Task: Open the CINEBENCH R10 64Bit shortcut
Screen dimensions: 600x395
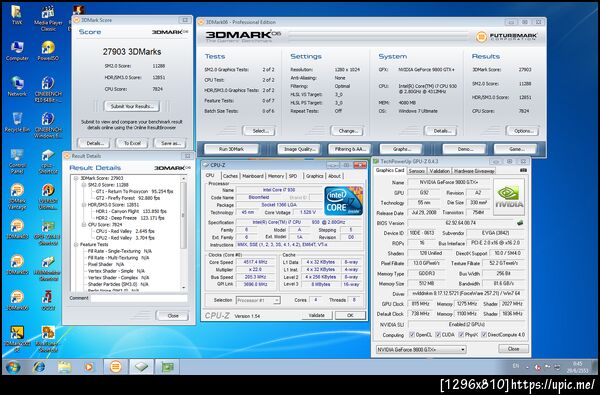Action: (48, 89)
